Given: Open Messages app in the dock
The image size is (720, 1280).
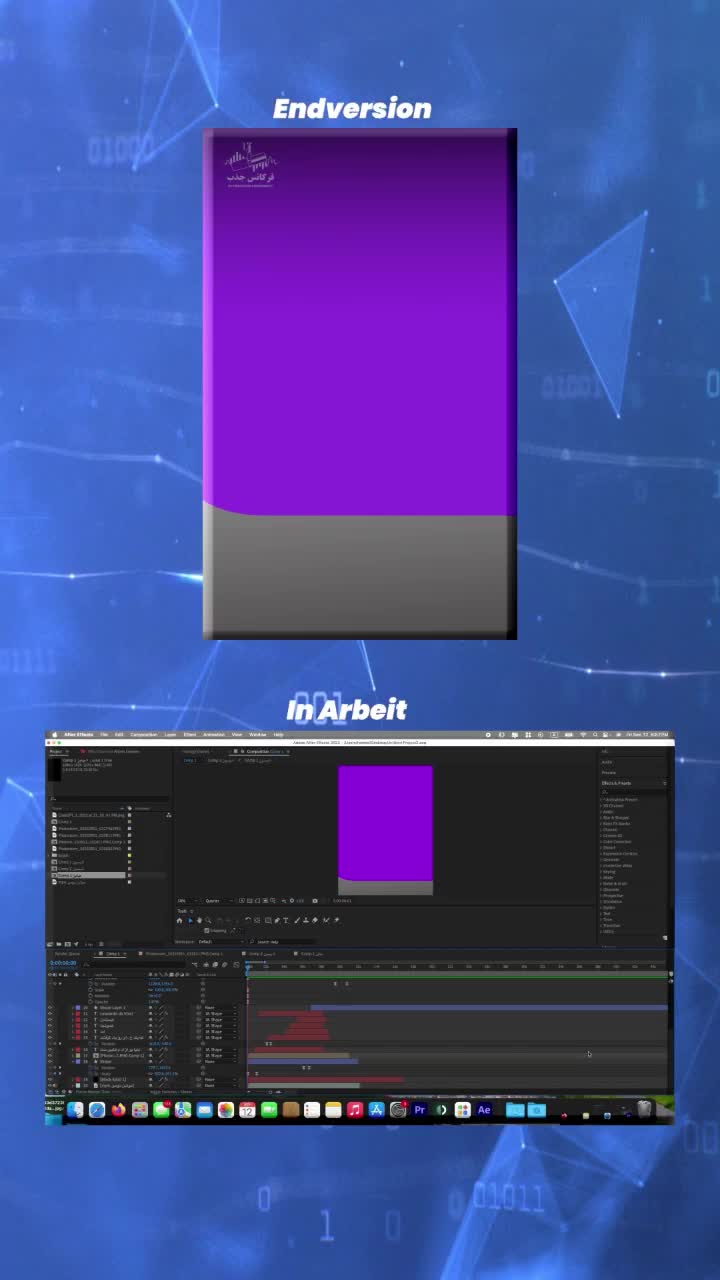Looking at the screenshot, I should (x=162, y=1110).
